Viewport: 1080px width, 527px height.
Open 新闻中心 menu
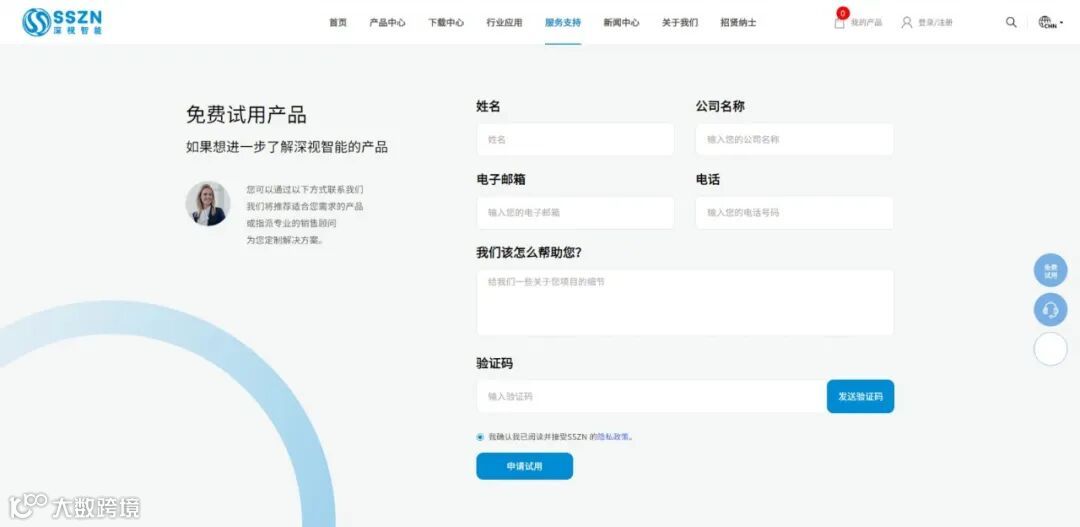point(621,23)
